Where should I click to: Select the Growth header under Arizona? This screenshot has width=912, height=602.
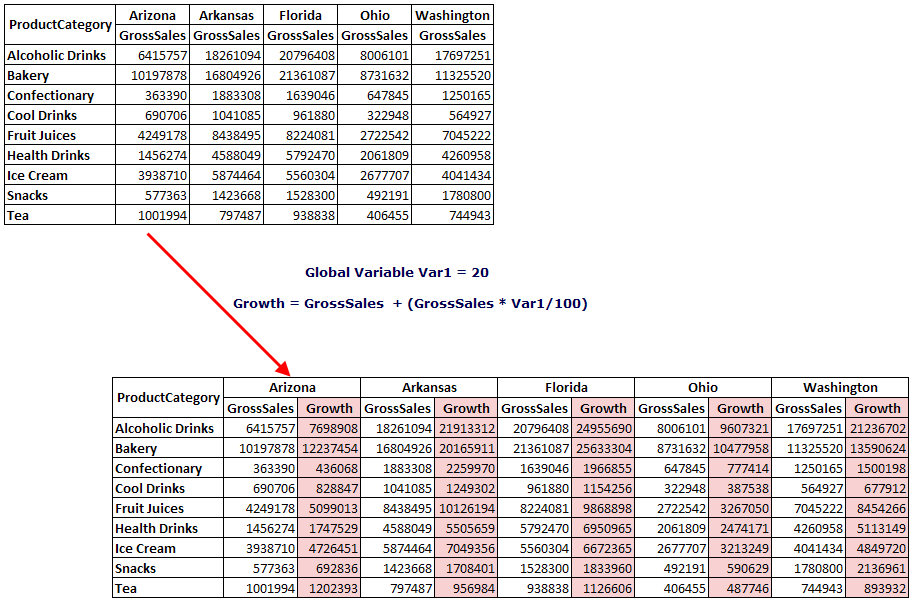point(329,408)
